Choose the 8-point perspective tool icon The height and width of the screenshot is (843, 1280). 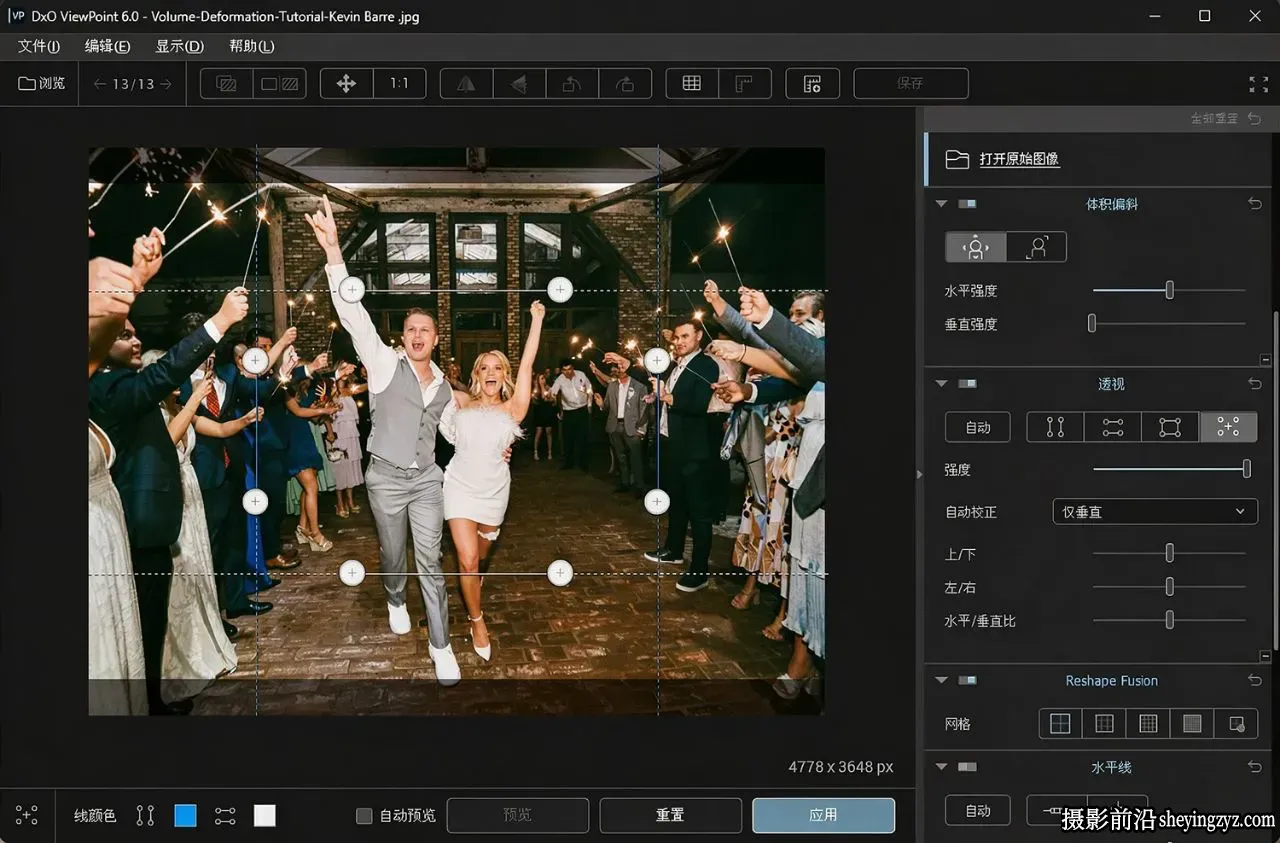tap(1228, 427)
